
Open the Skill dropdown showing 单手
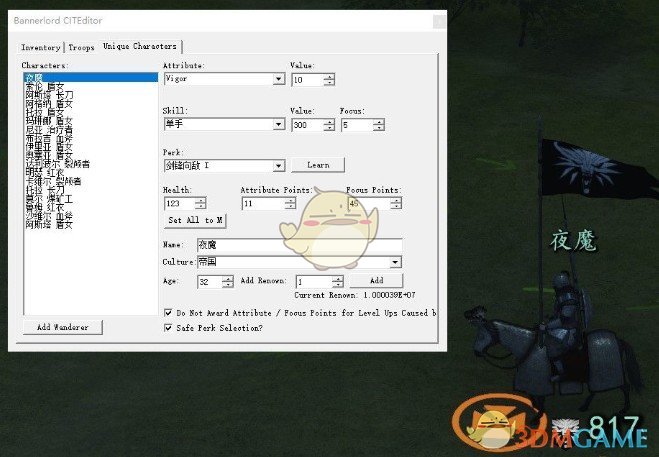click(278, 124)
